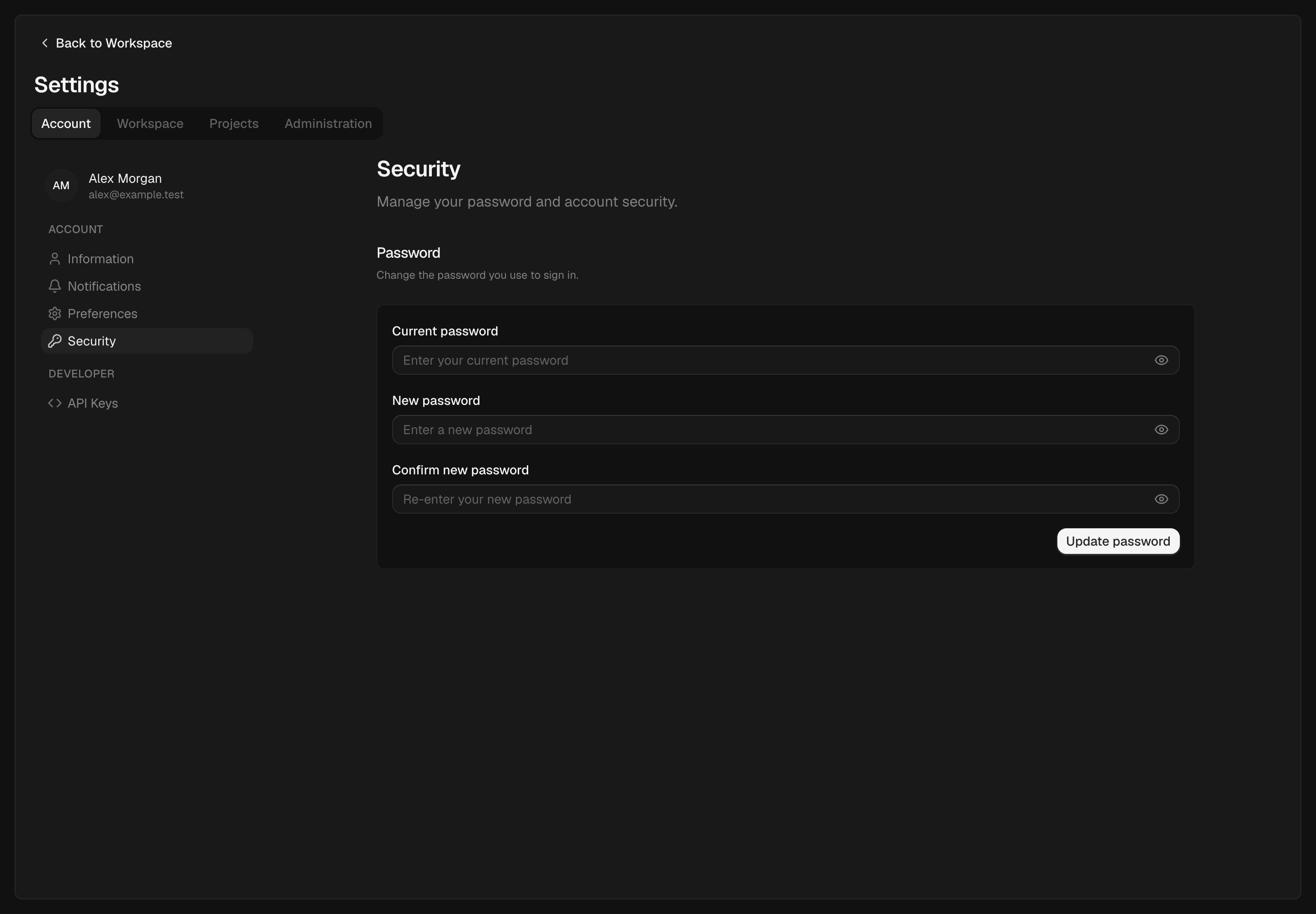The width and height of the screenshot is (1316, 914).
Task: Select the Security sidebar item
Action: coord(147,341)
